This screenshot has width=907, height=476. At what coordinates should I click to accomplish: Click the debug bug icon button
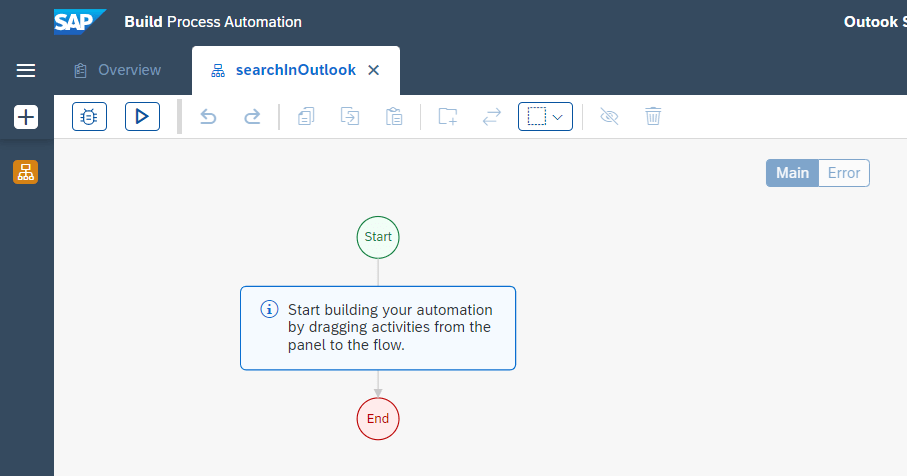pyautogui.click(x=89, y=117)
